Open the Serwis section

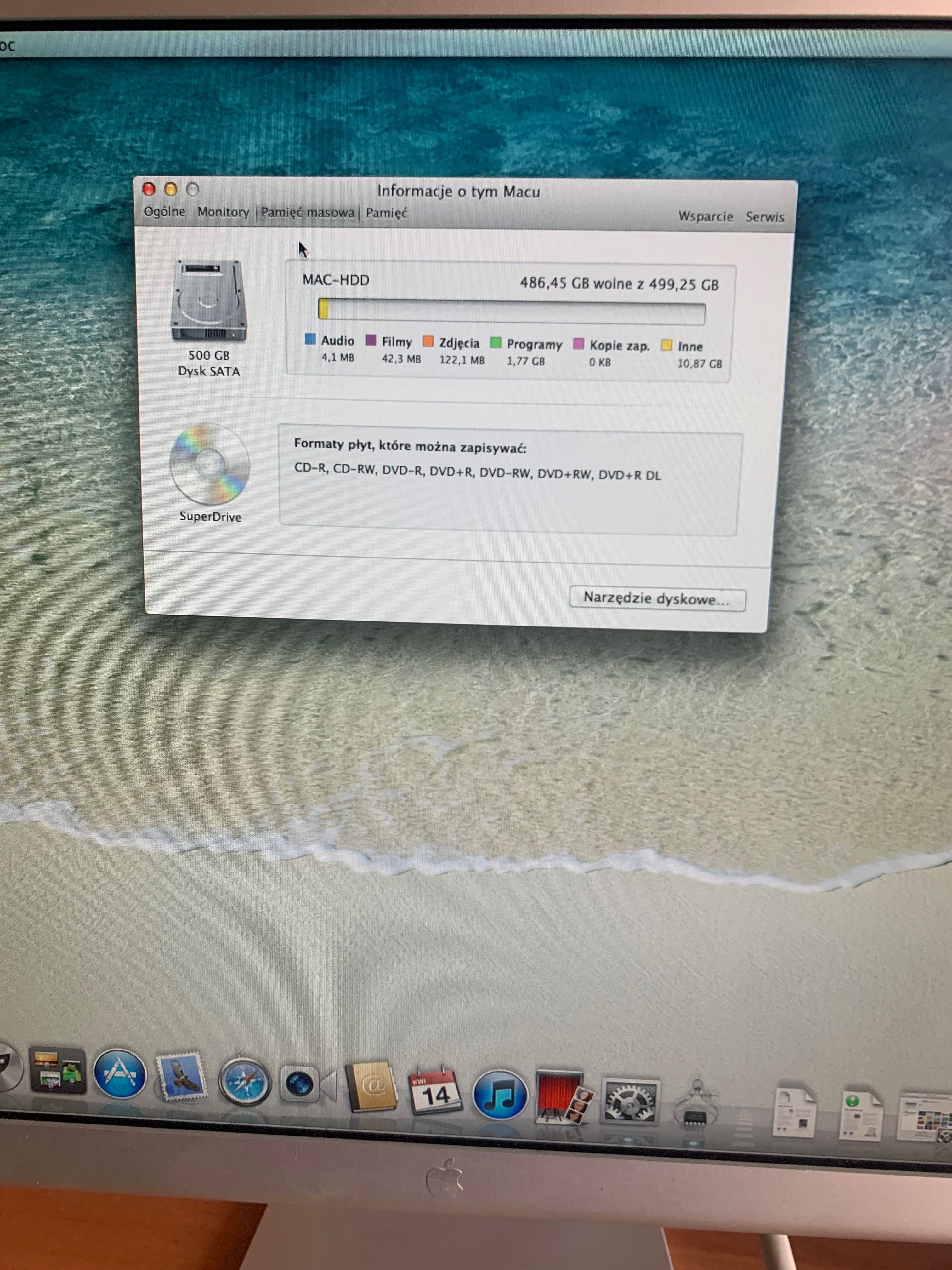point(764,217)
